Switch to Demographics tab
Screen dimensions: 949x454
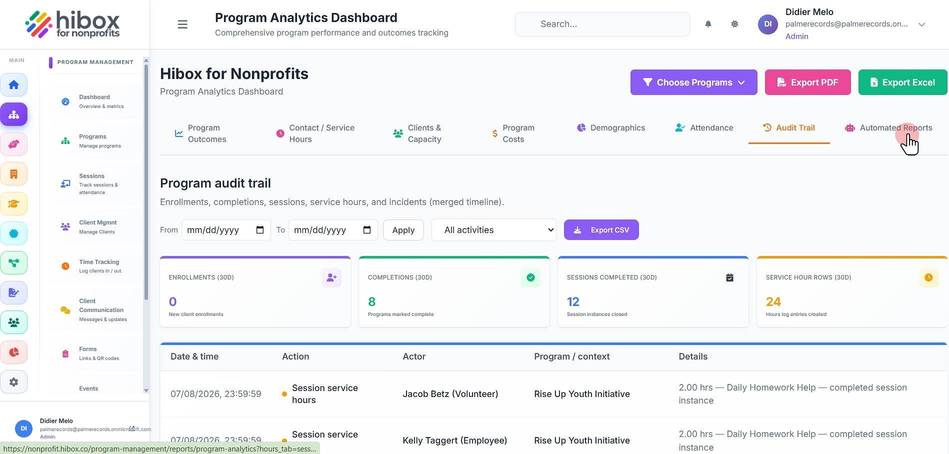point(611,128)
